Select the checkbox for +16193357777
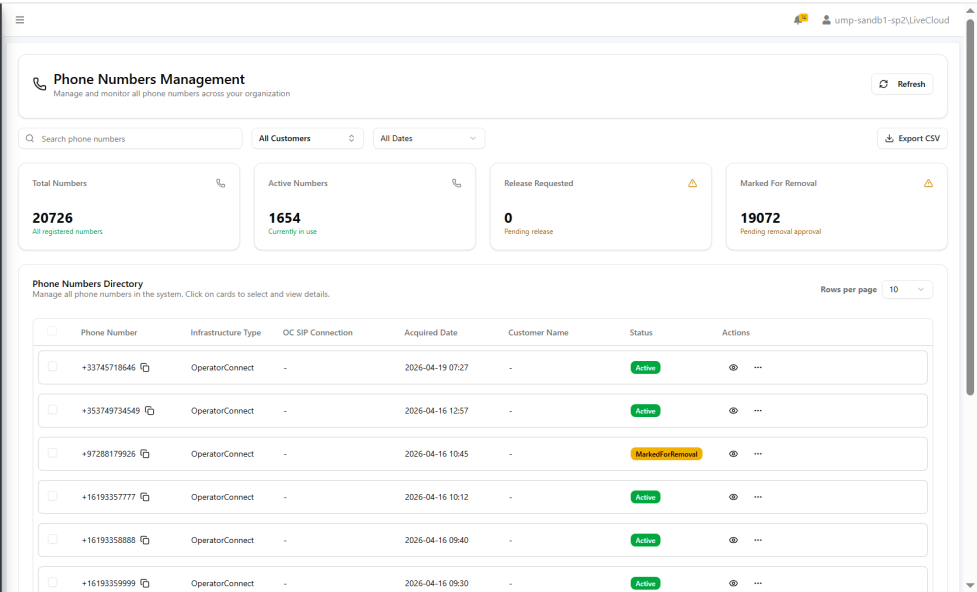The image size is (977, 592). [x=53, y=496]
